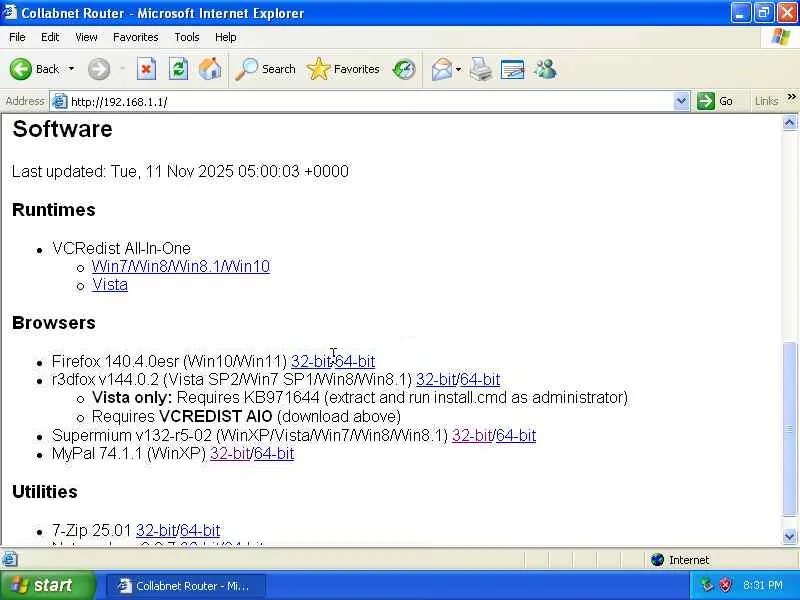Open the Tools menu
800x600 pixels.
tap(187, 37)
